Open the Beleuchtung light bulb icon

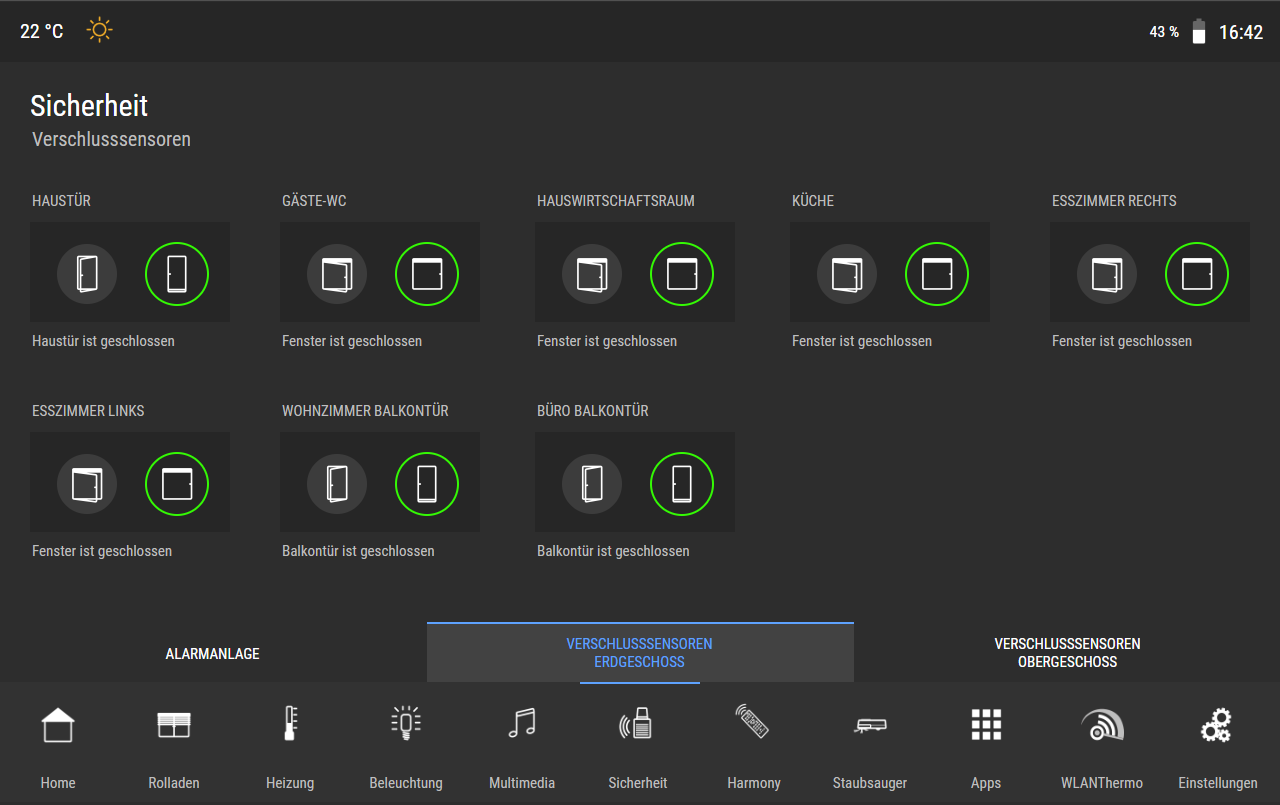(406, 724)
